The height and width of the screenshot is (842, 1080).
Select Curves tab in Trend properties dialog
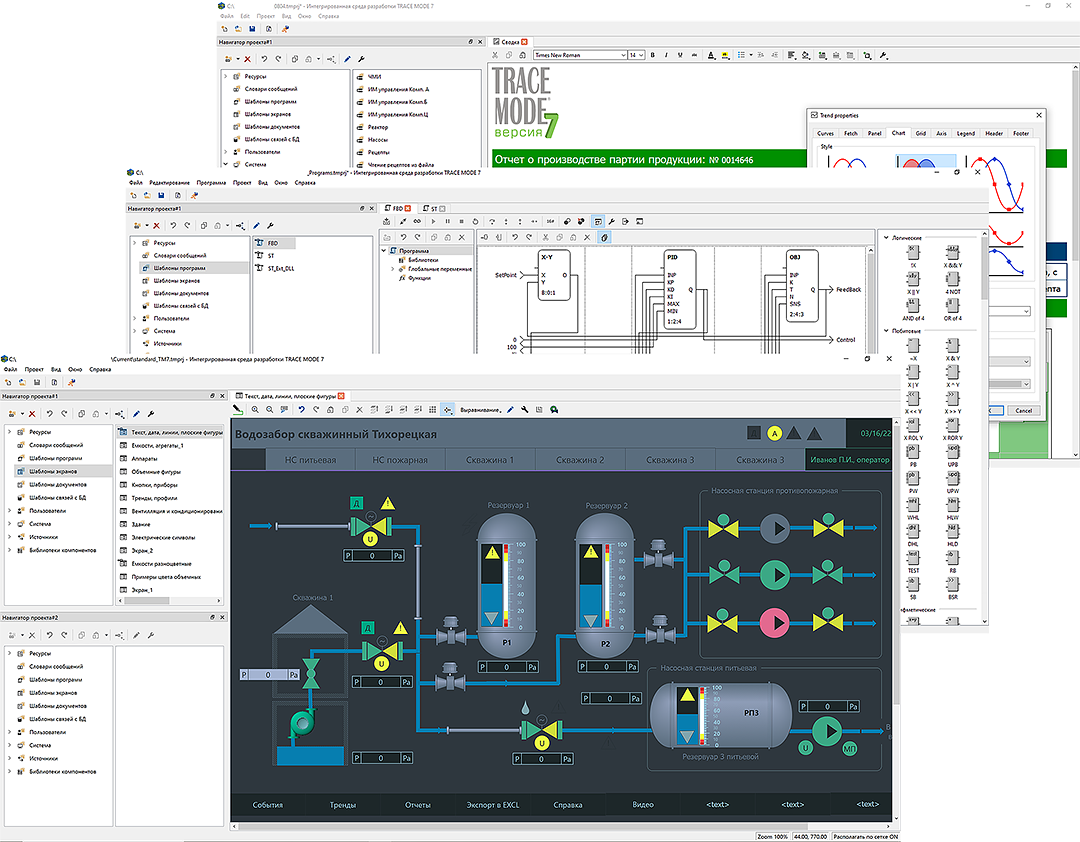tap(825, 133)
